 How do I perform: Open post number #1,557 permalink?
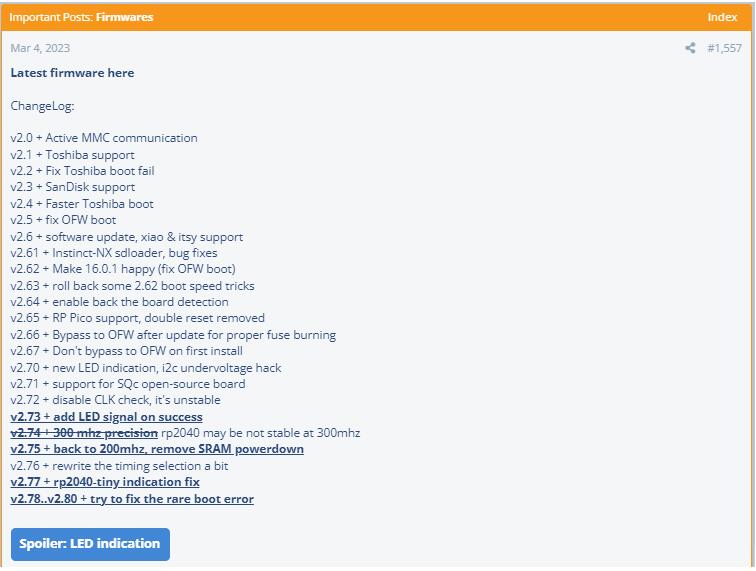click(x=724, y=48)
